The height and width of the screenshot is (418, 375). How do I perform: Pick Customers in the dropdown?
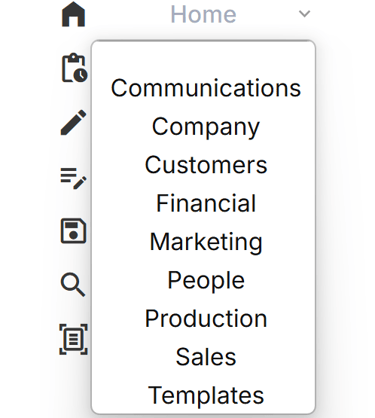click(x=206, y=165)
